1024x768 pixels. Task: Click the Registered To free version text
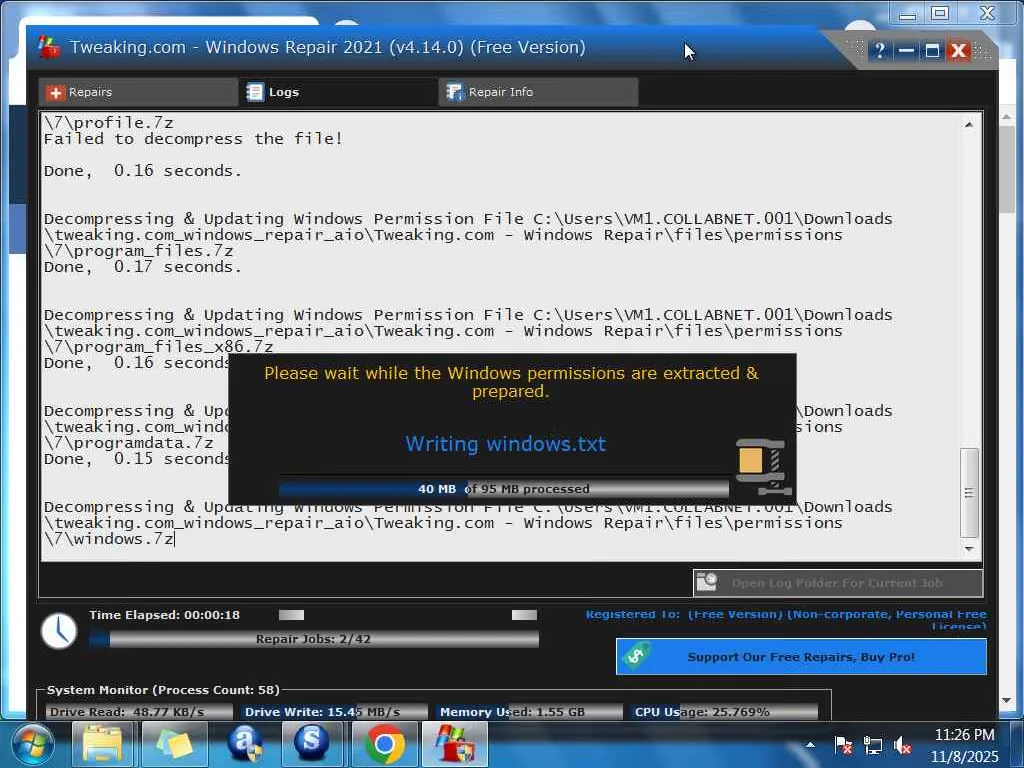click(786, 620)
